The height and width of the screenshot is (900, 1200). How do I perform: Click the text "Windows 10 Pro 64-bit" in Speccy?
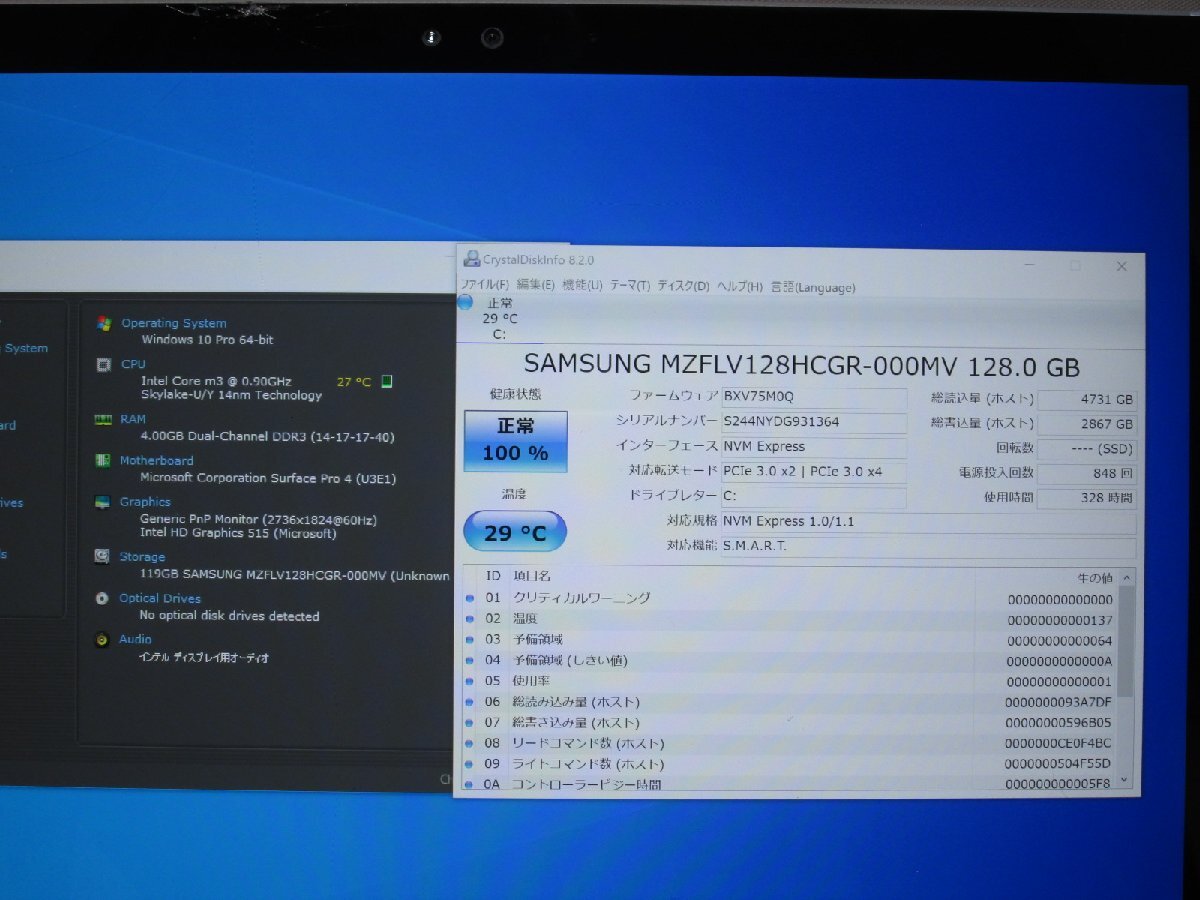[207, 339]
